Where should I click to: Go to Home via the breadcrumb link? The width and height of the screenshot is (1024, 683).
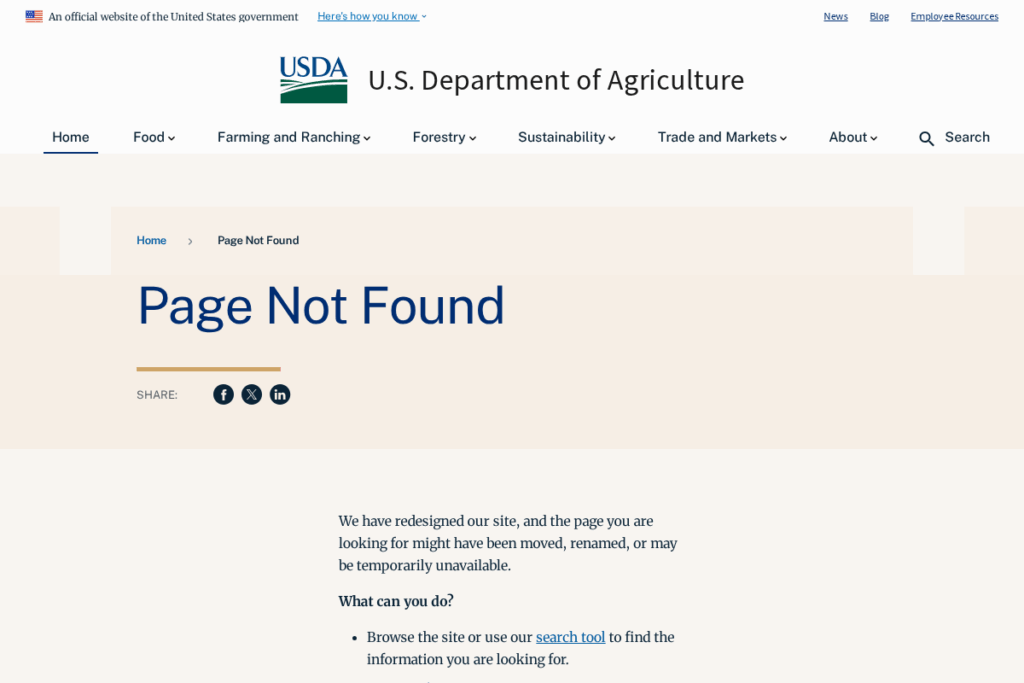151,240
